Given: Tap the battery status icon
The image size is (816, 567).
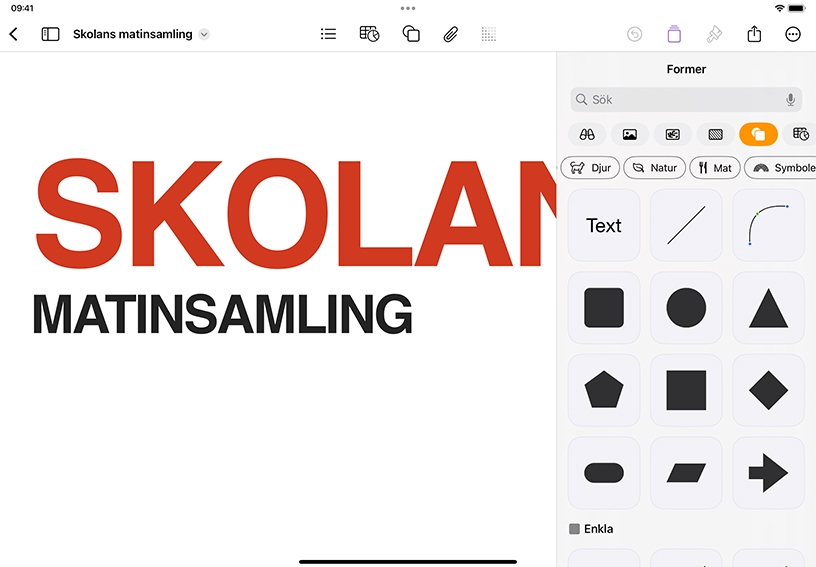Looking at the screenshot, I should tap(796, 8).
